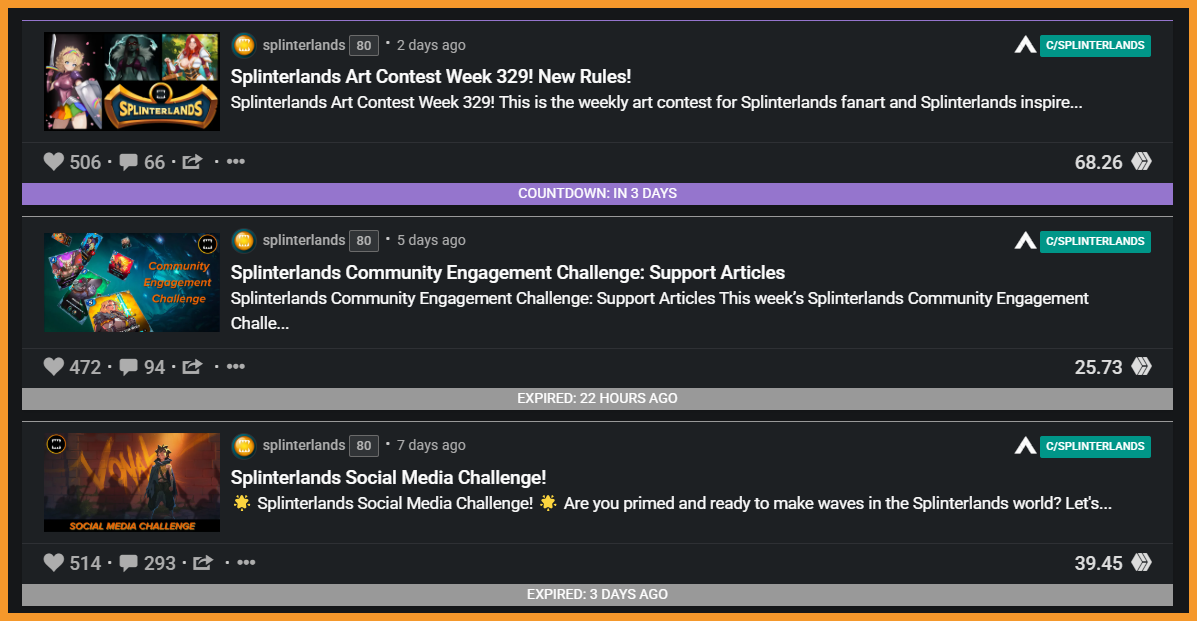Like the Art Contest Week 329 post
Viewport: 1197px width, 621px height.
(53, 161)
